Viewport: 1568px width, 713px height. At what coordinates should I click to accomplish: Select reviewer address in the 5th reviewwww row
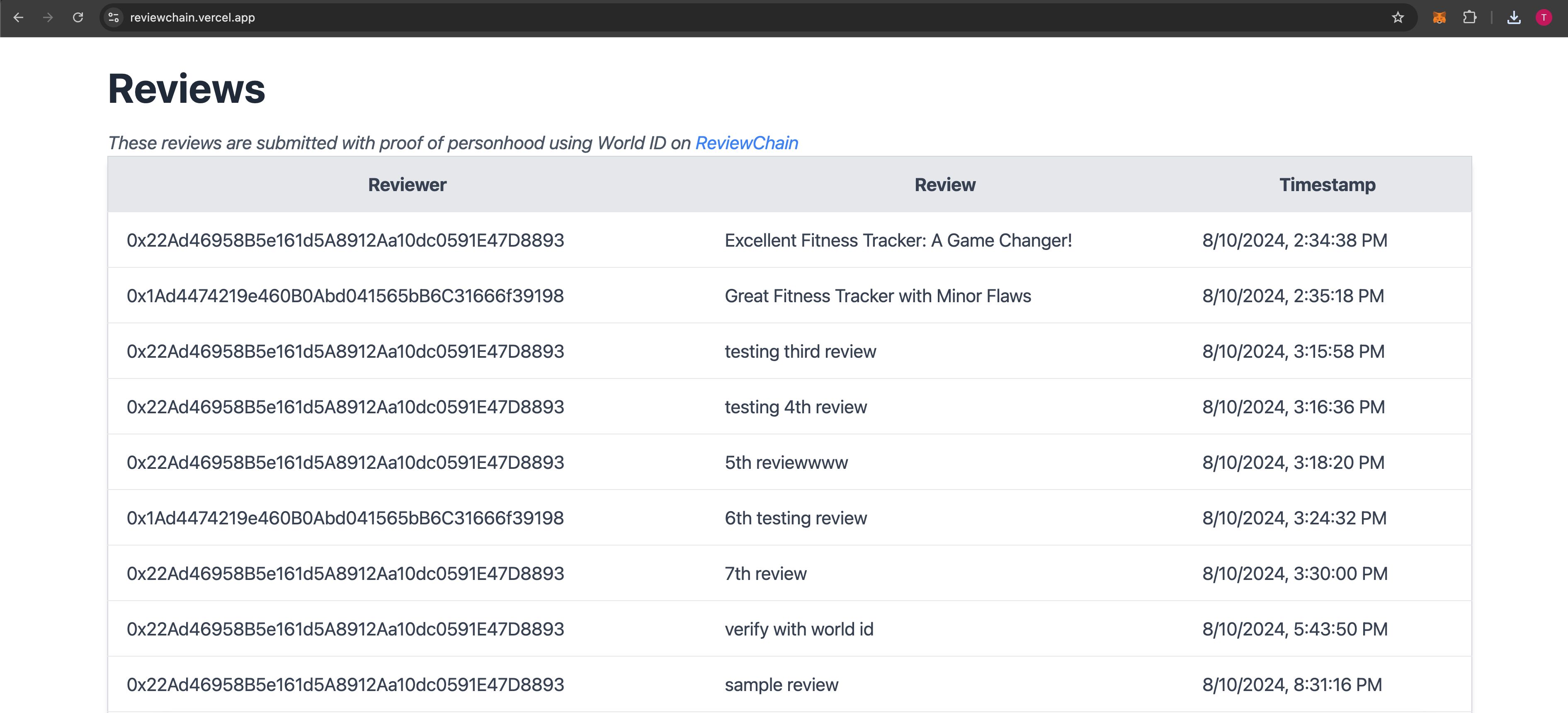345,462
